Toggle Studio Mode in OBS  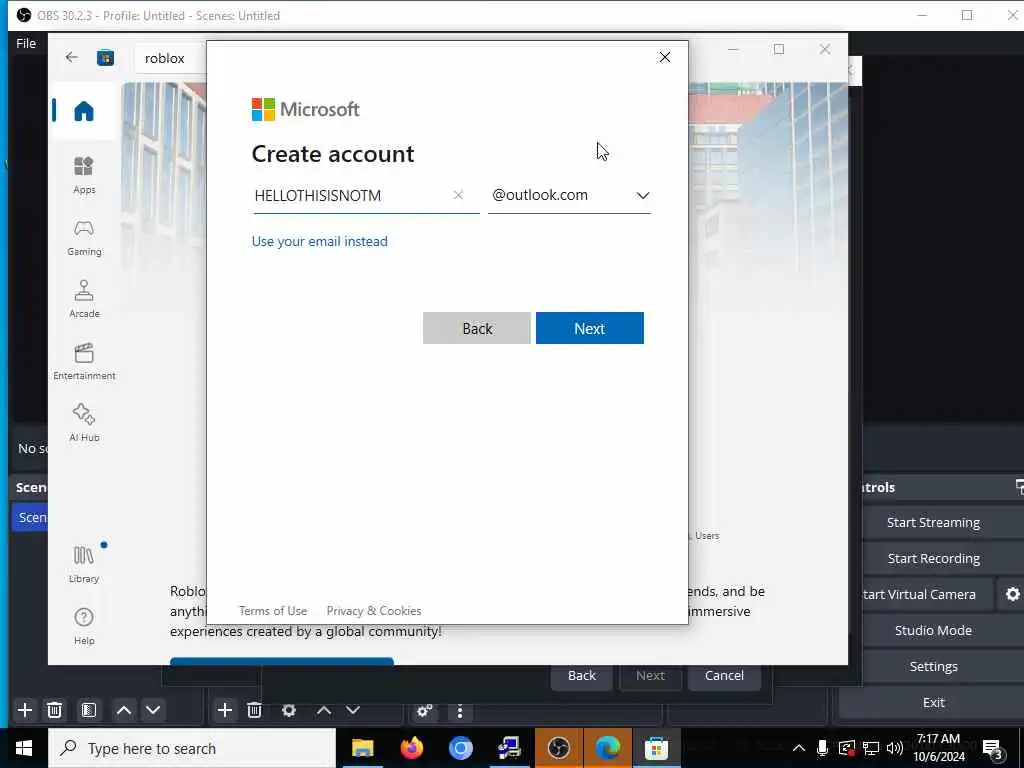click(933, 630)
